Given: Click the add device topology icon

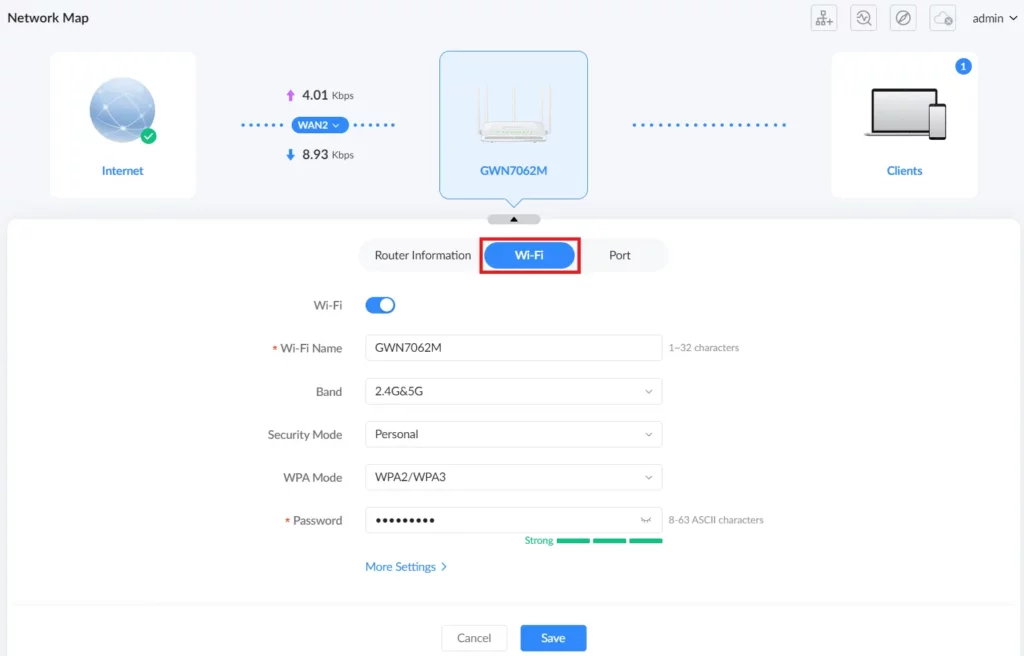Looking at the screenshot, I should [824, 18].
